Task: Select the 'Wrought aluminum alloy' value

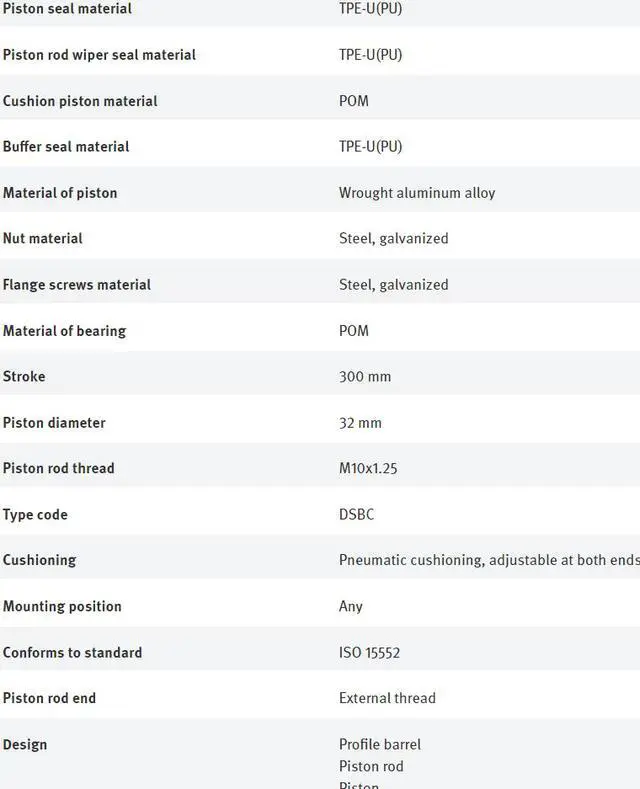Action: coord(416,193)
